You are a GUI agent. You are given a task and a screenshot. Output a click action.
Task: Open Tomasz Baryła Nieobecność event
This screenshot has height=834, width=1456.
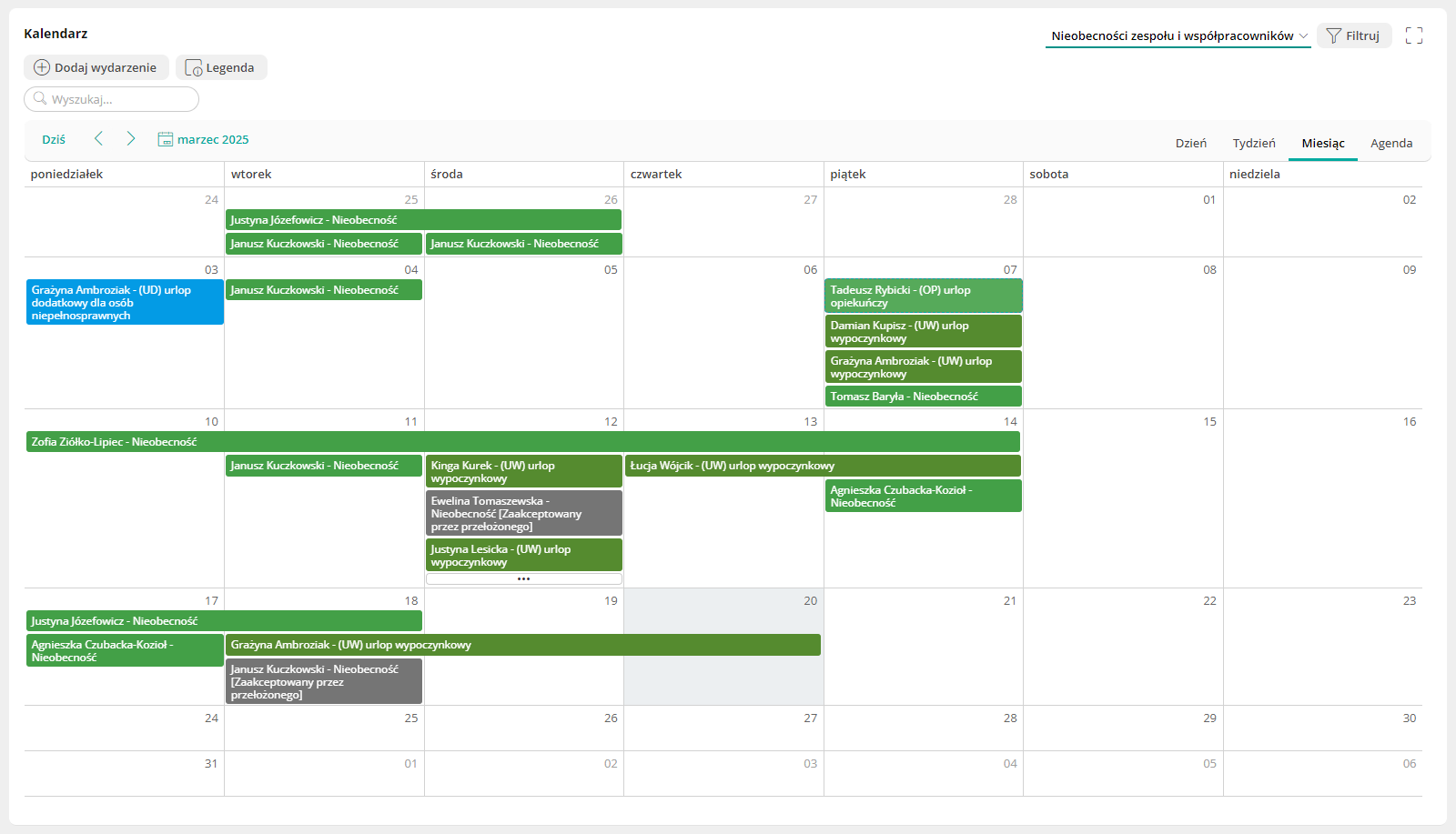[924, 397]
